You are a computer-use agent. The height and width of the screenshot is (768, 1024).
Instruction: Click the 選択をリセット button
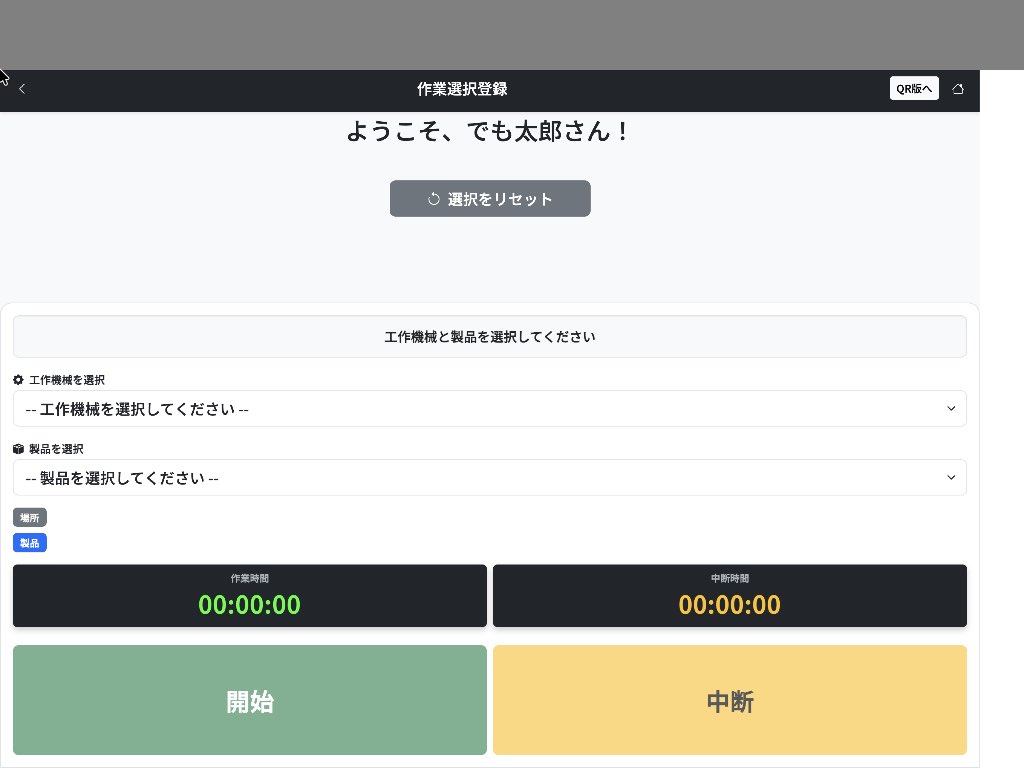[490, 198]
